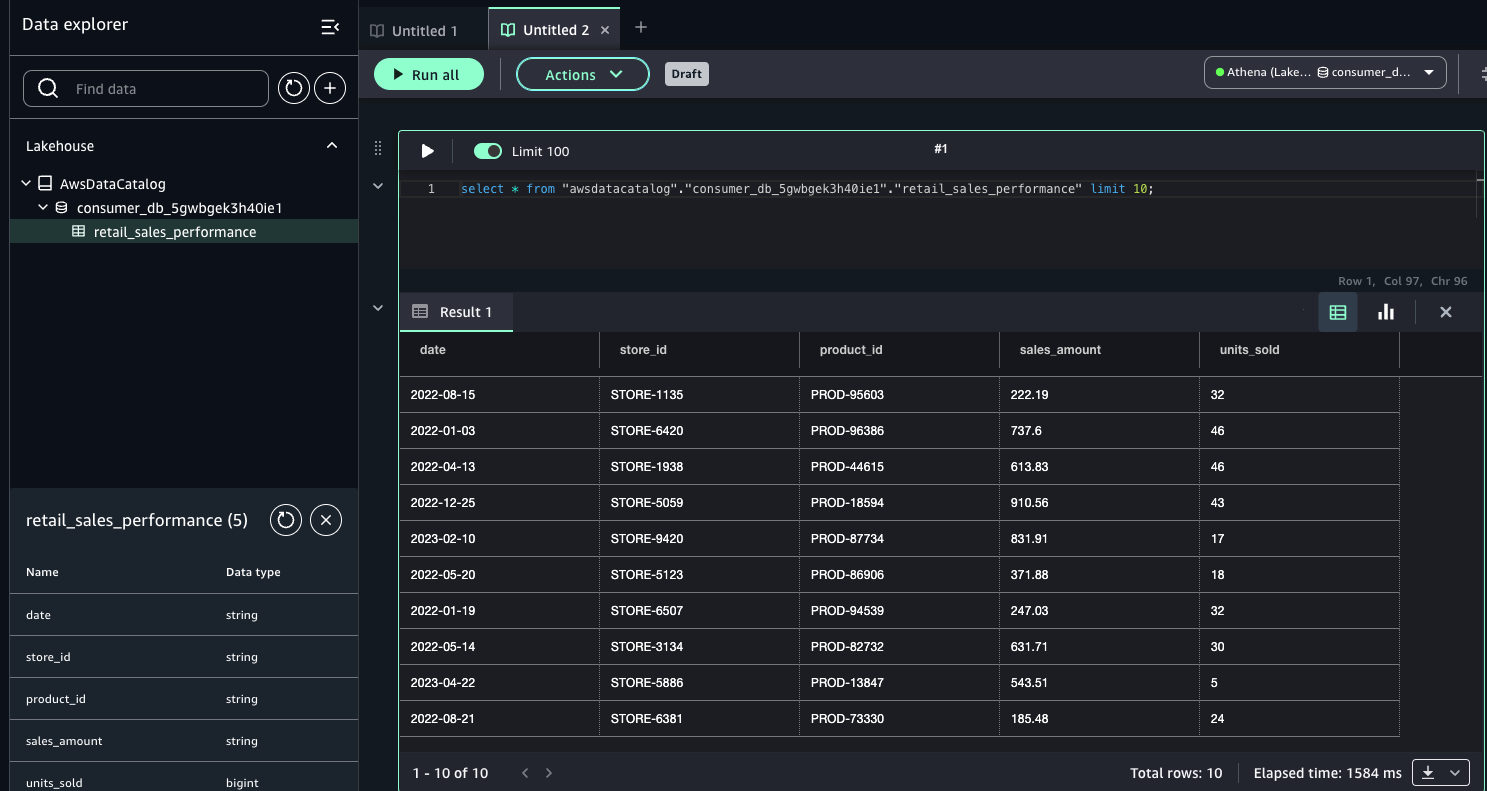Click the Draft status badge
This screenshot has height=791, width=1487.
coord(687,74)
